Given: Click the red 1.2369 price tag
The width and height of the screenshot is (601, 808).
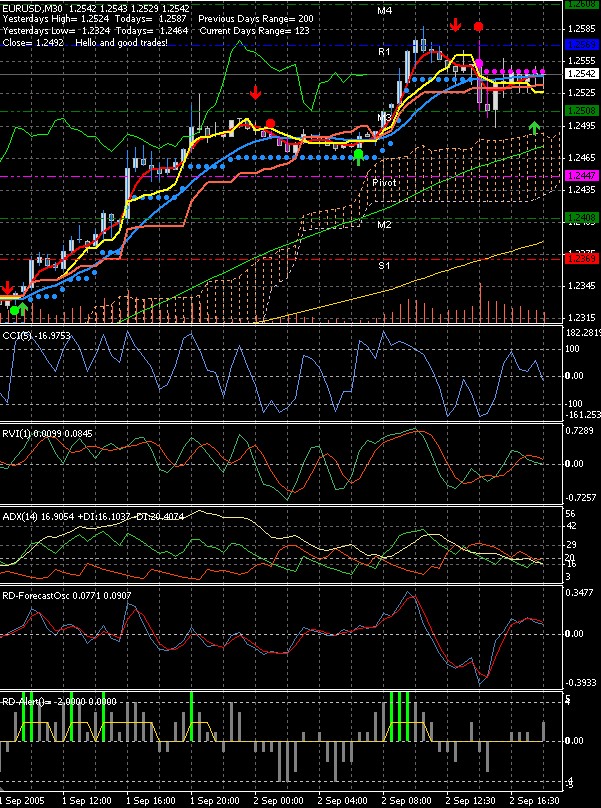Looking at the screenshot, I should 581,259.
